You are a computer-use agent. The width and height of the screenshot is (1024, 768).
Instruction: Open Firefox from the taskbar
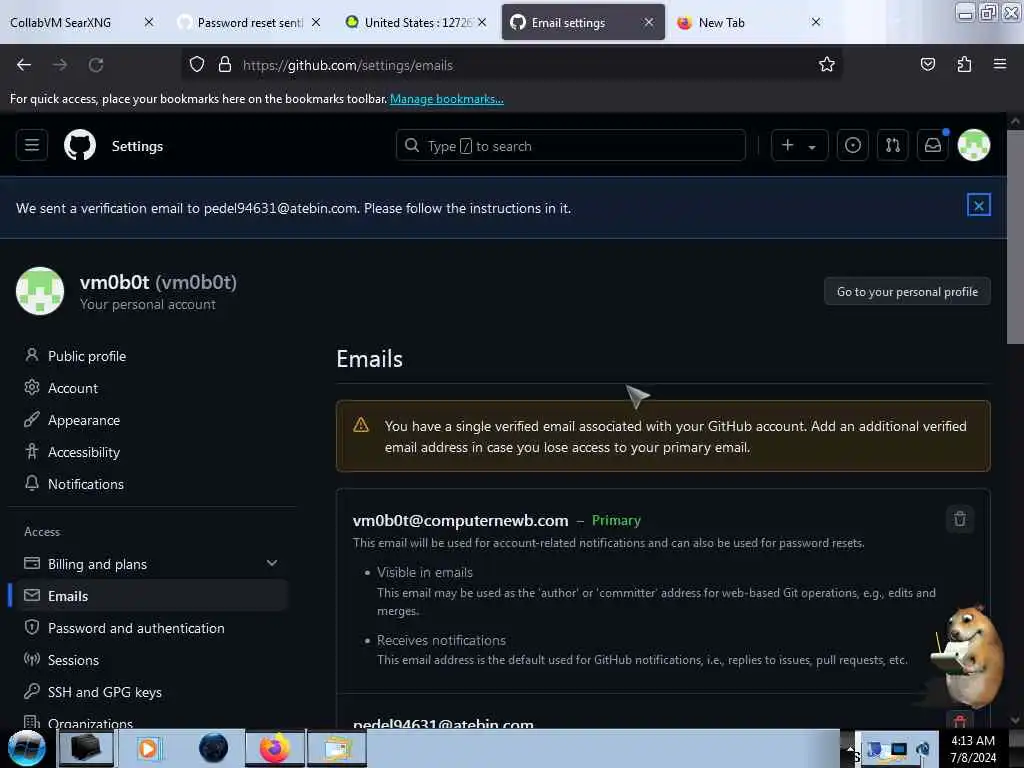click(274, 748)
